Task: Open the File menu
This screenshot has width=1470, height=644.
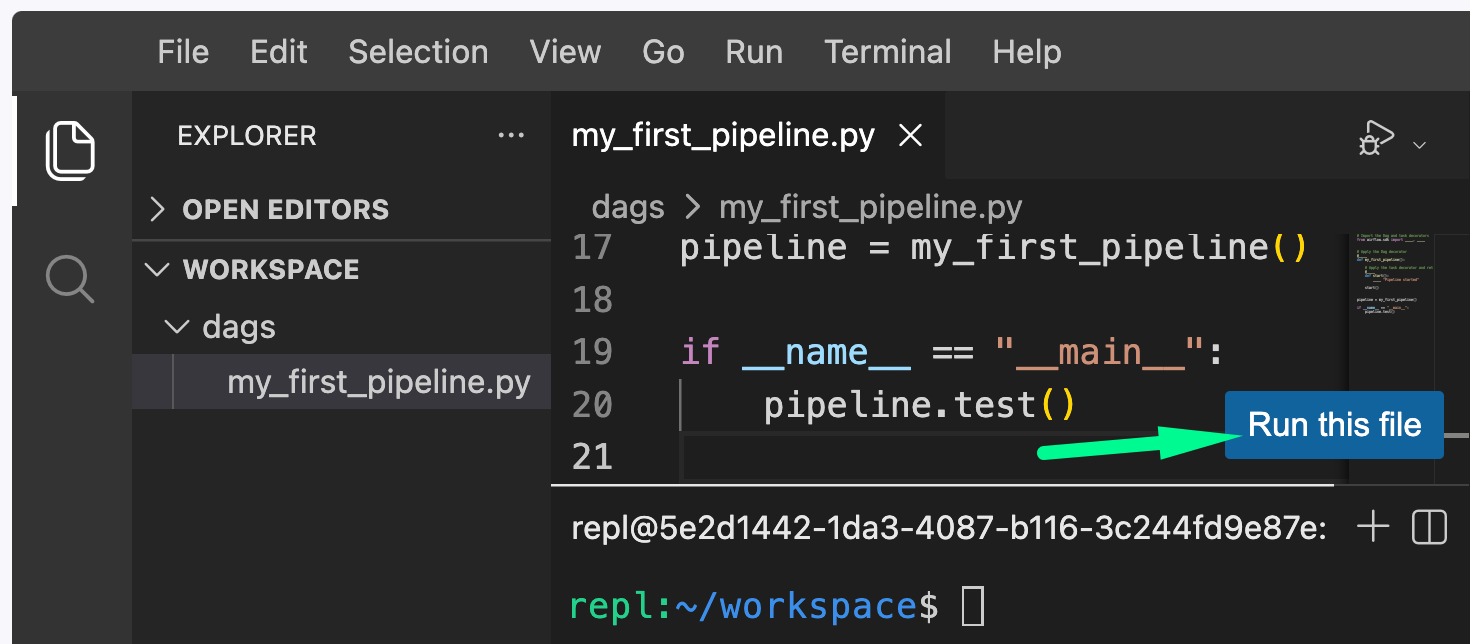Action: click(x=183, y=52)
